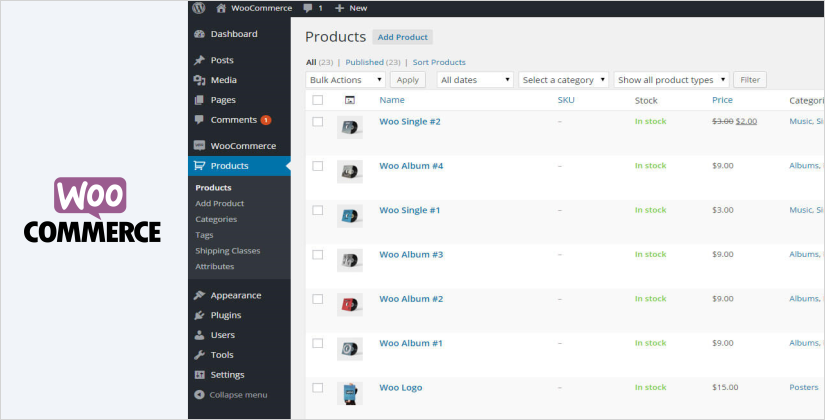Open the Woo Album #4 product thumbnail

pyautogui.click(x=349, y=171)
